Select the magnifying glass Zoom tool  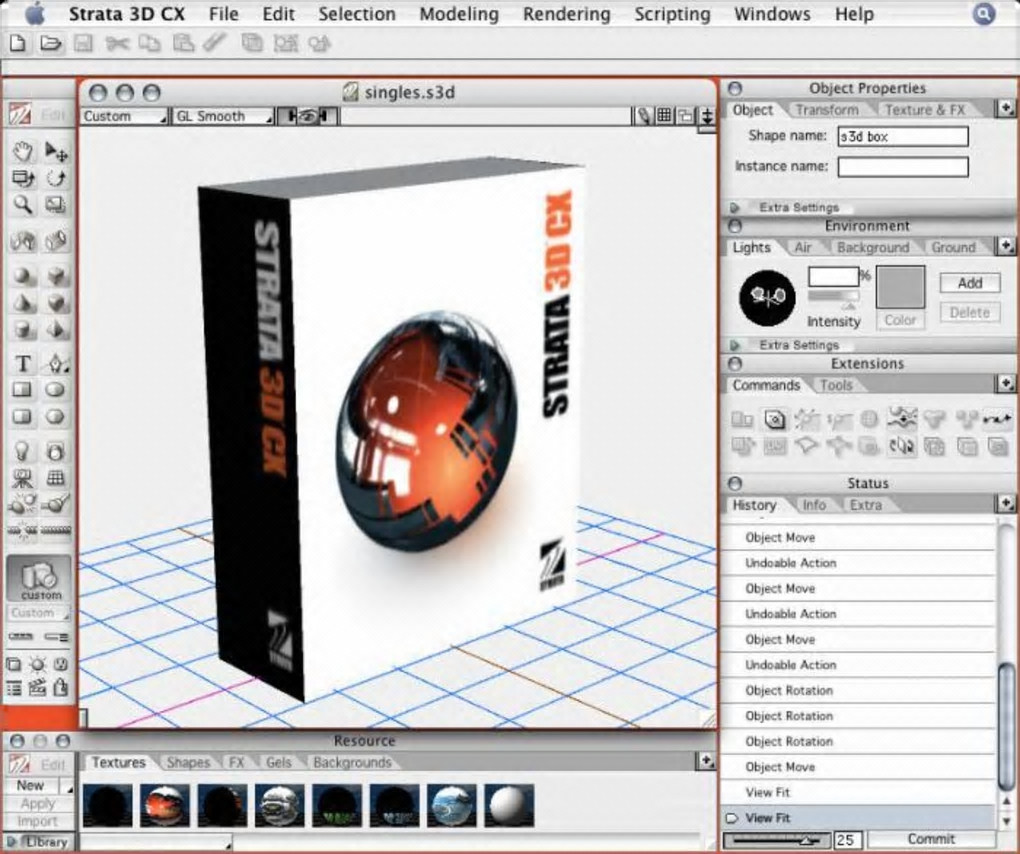coord(23,205)
